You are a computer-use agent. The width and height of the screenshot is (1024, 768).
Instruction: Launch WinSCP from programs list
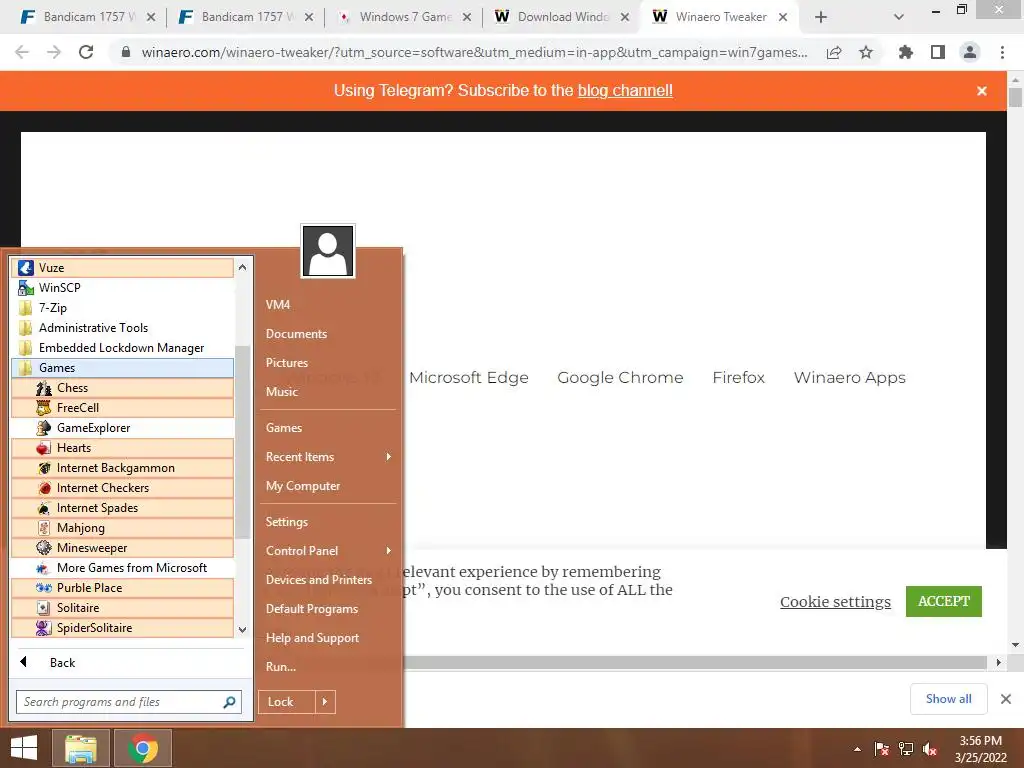click(x=122, y=288)
